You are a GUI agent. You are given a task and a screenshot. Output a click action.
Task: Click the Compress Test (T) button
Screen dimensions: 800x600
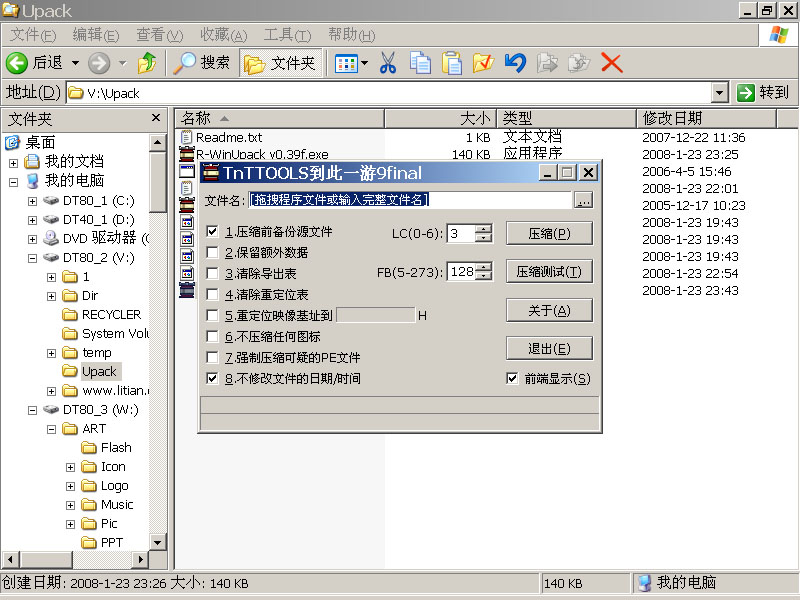coord(549,271)
